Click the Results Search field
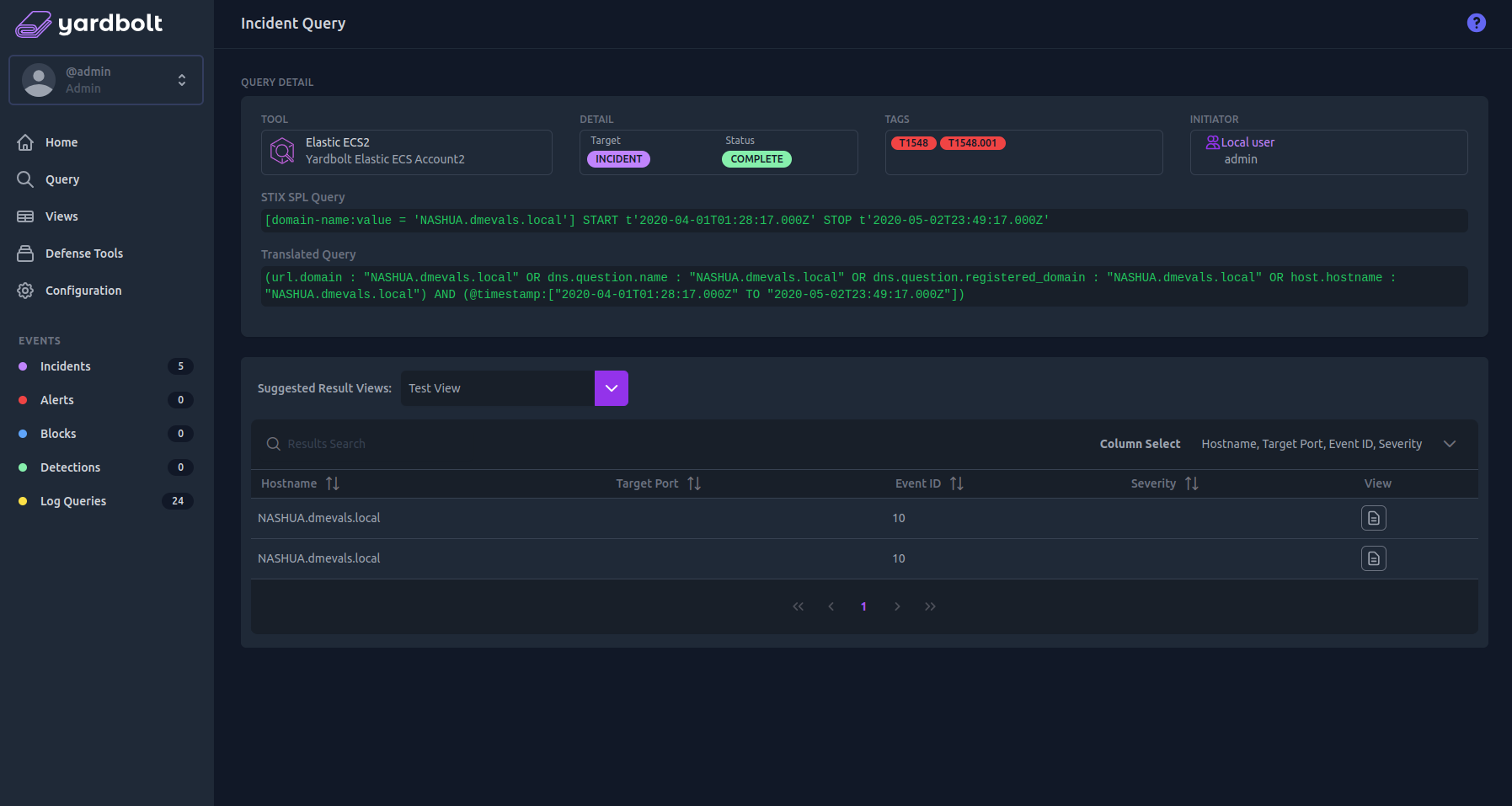The height and width of the screenshot is (806, 1512). point(326,444)
